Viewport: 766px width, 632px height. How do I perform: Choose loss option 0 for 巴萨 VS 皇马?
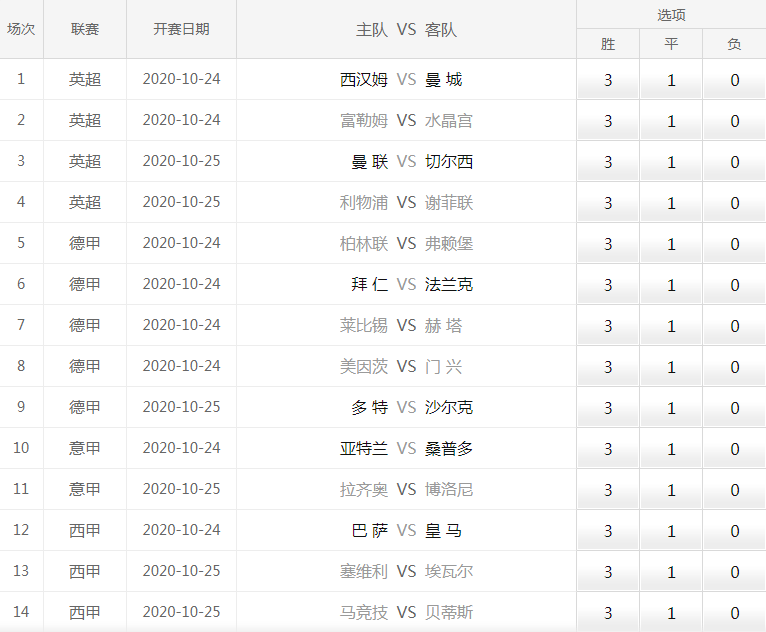click(734, 531)
